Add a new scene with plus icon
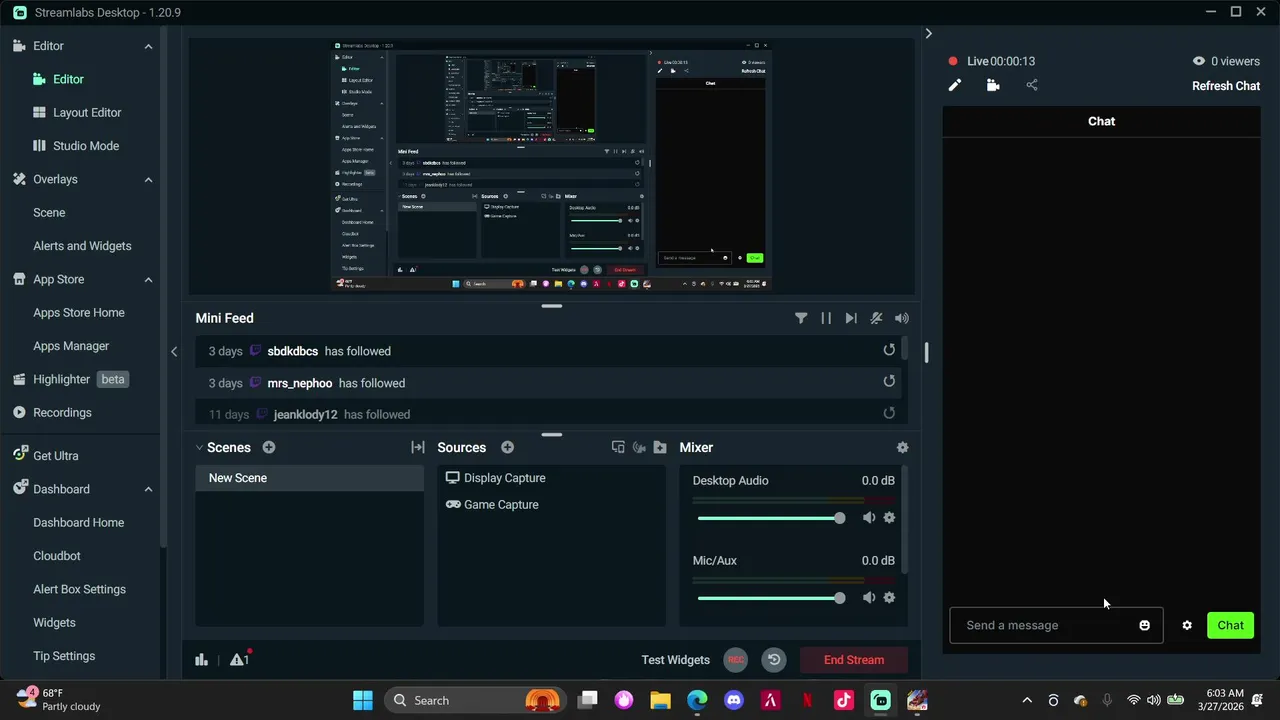The height and width of the screenshot is (720, 1280). pos(269,448)
